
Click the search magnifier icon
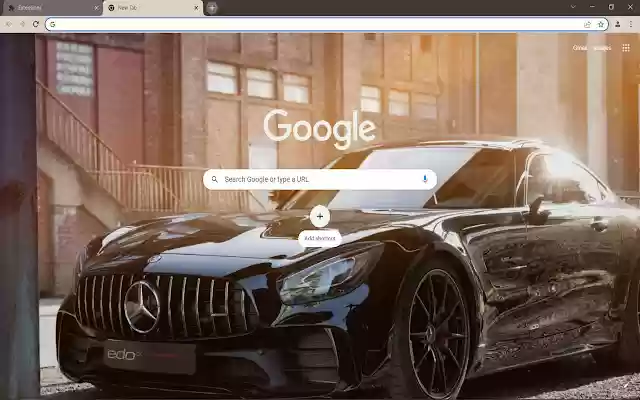tap(215, 180)
